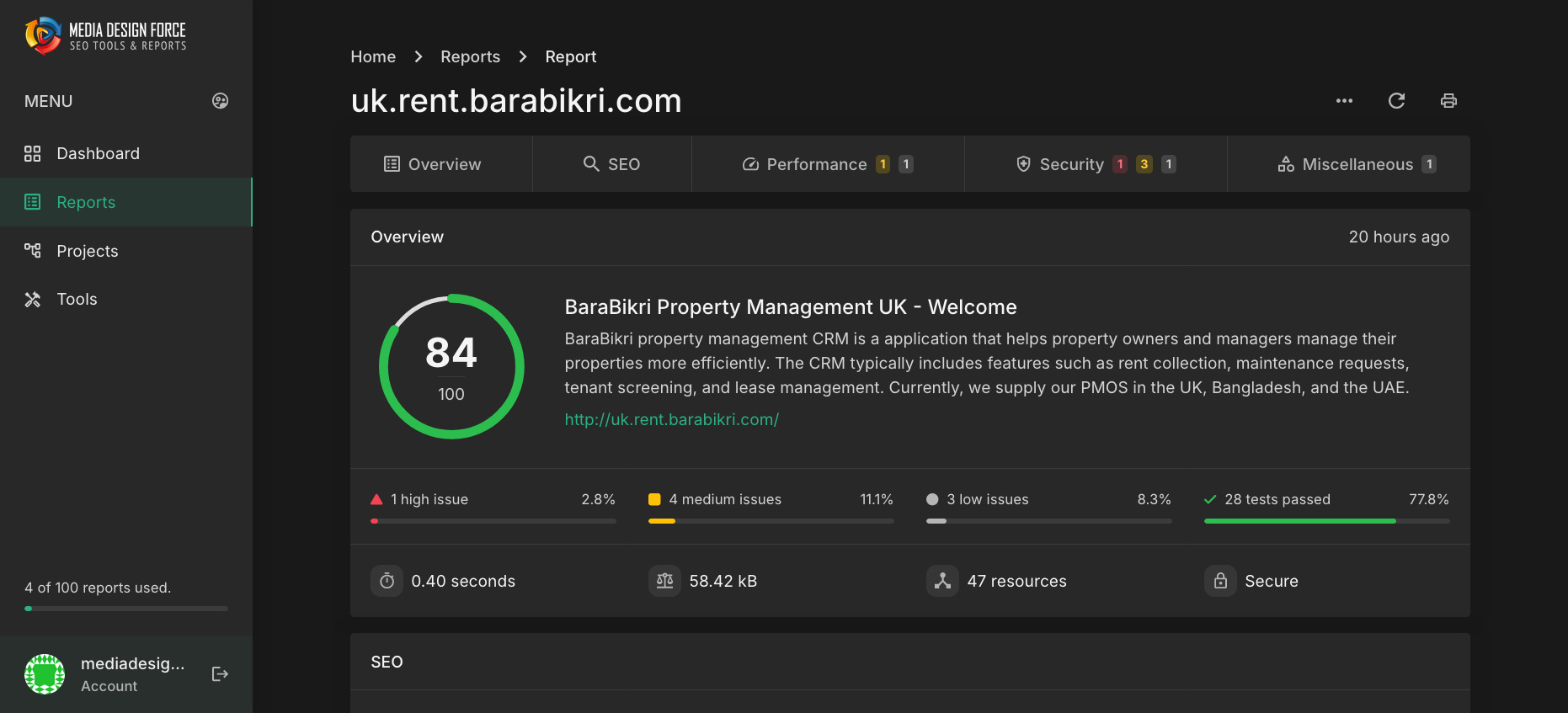Click the account avatar image

[x=45, y=674]
